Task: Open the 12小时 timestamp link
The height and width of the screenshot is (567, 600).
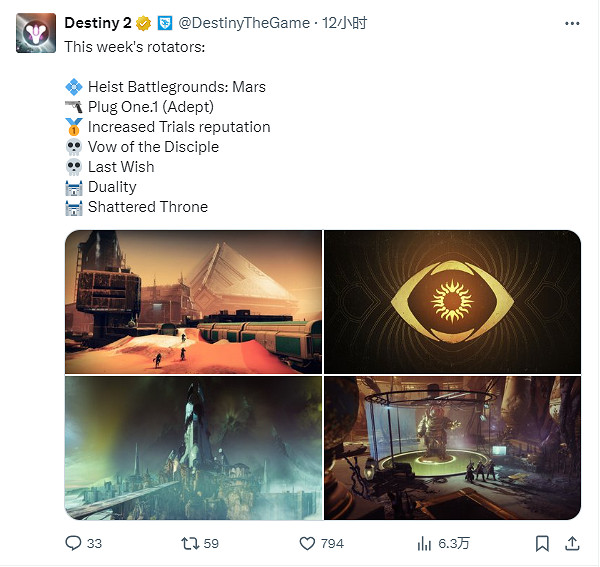Action: pos(344,23)
